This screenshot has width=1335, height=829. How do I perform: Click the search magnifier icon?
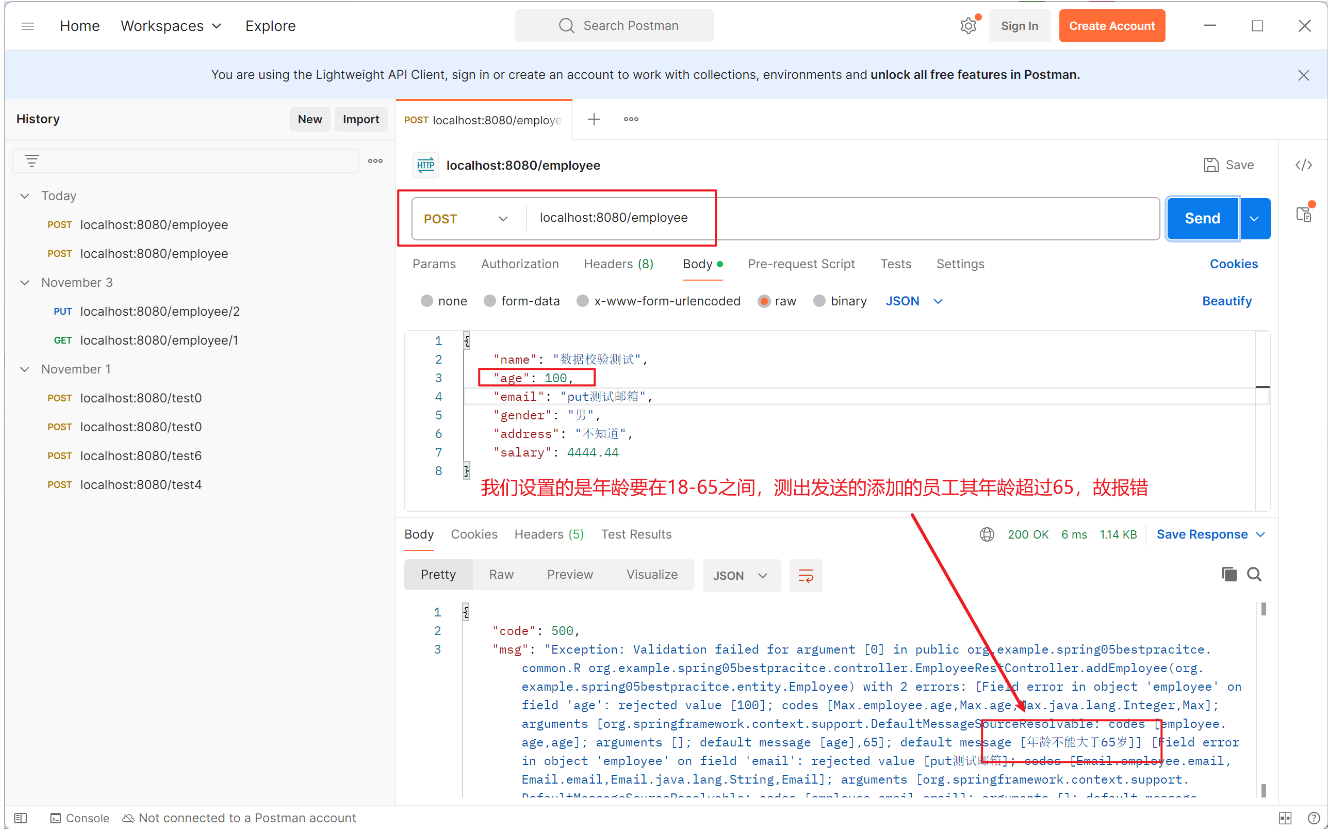point(567,26)
